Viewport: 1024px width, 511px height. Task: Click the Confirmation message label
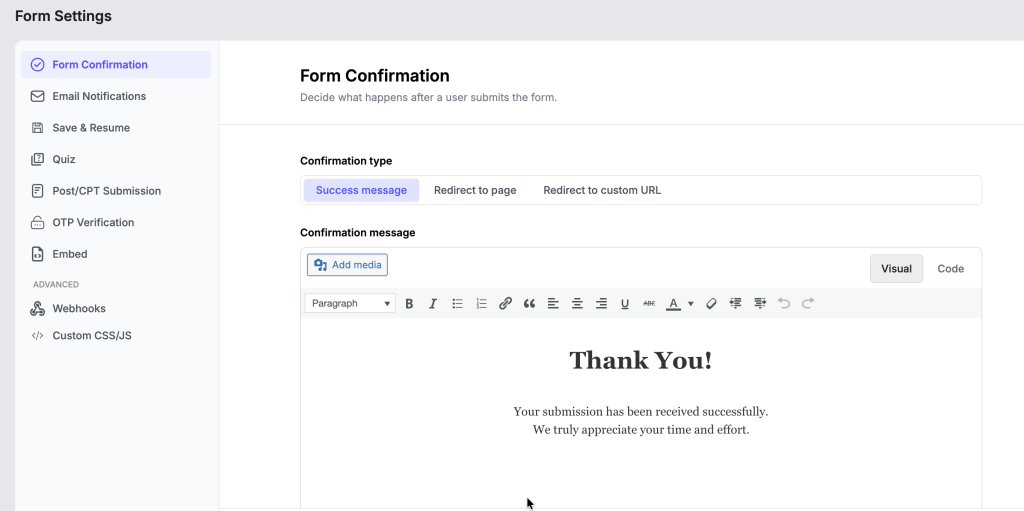click(x=358, y=233)
